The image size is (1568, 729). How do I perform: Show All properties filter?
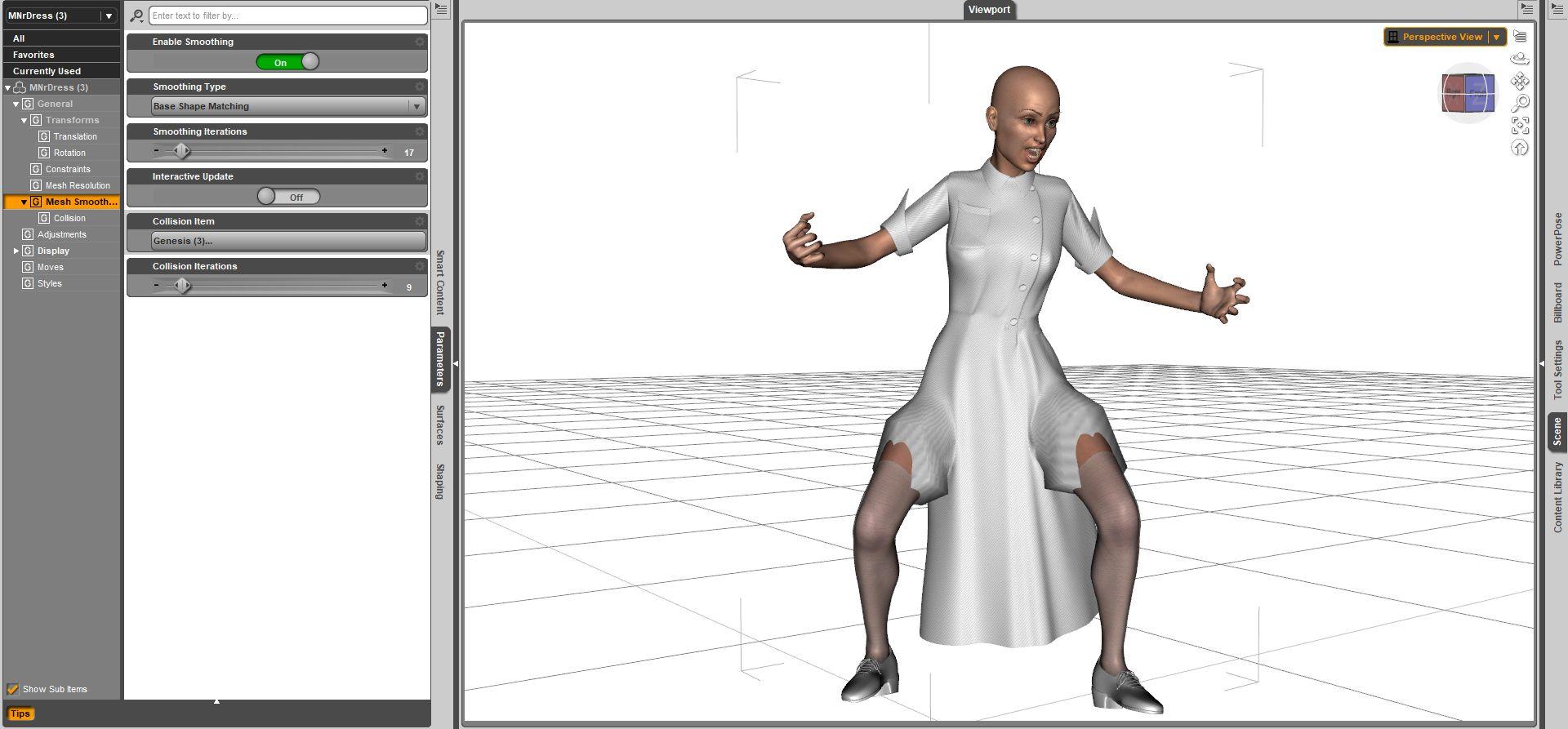(61, 38)
